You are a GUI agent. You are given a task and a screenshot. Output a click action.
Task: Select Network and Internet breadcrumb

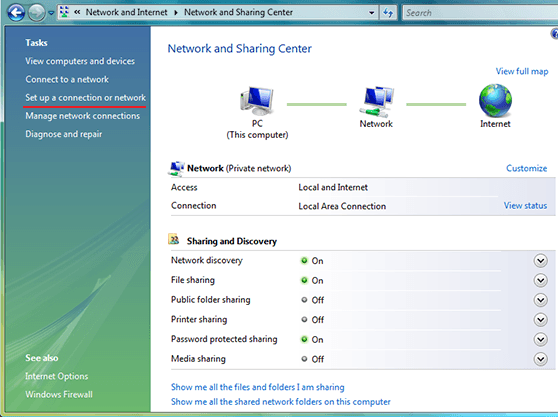pyautogui.click(x=126, y=12)
